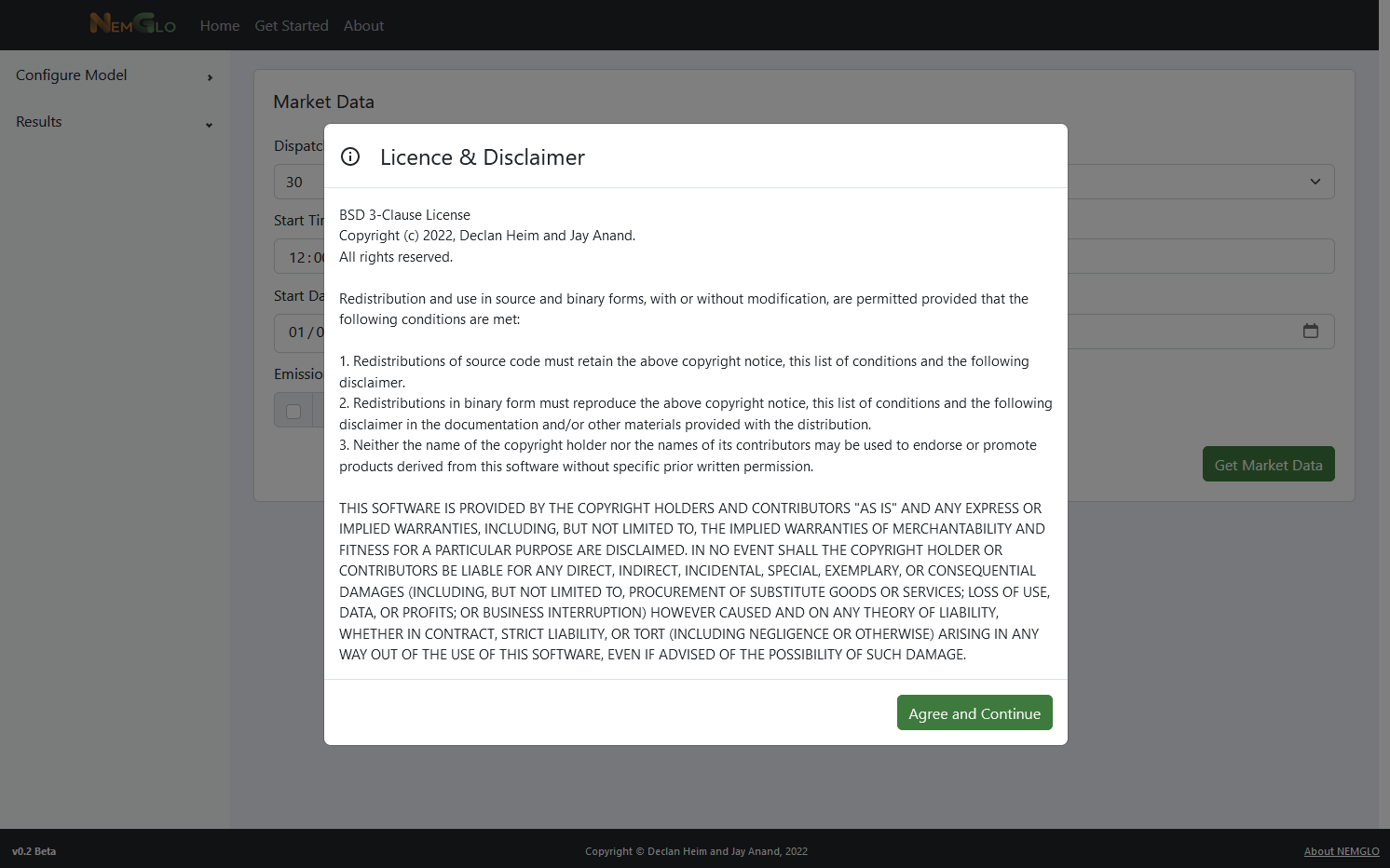Click the Results chevron icon in sidebar
The image size is (1390, 868).
pos(210,125)
